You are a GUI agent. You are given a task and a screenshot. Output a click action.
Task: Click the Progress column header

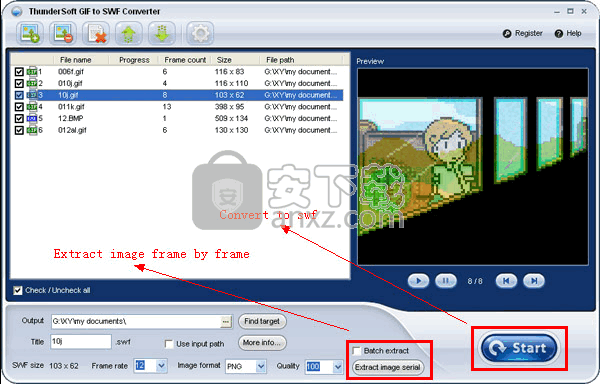pyautogui.click(x=134, y=60)
